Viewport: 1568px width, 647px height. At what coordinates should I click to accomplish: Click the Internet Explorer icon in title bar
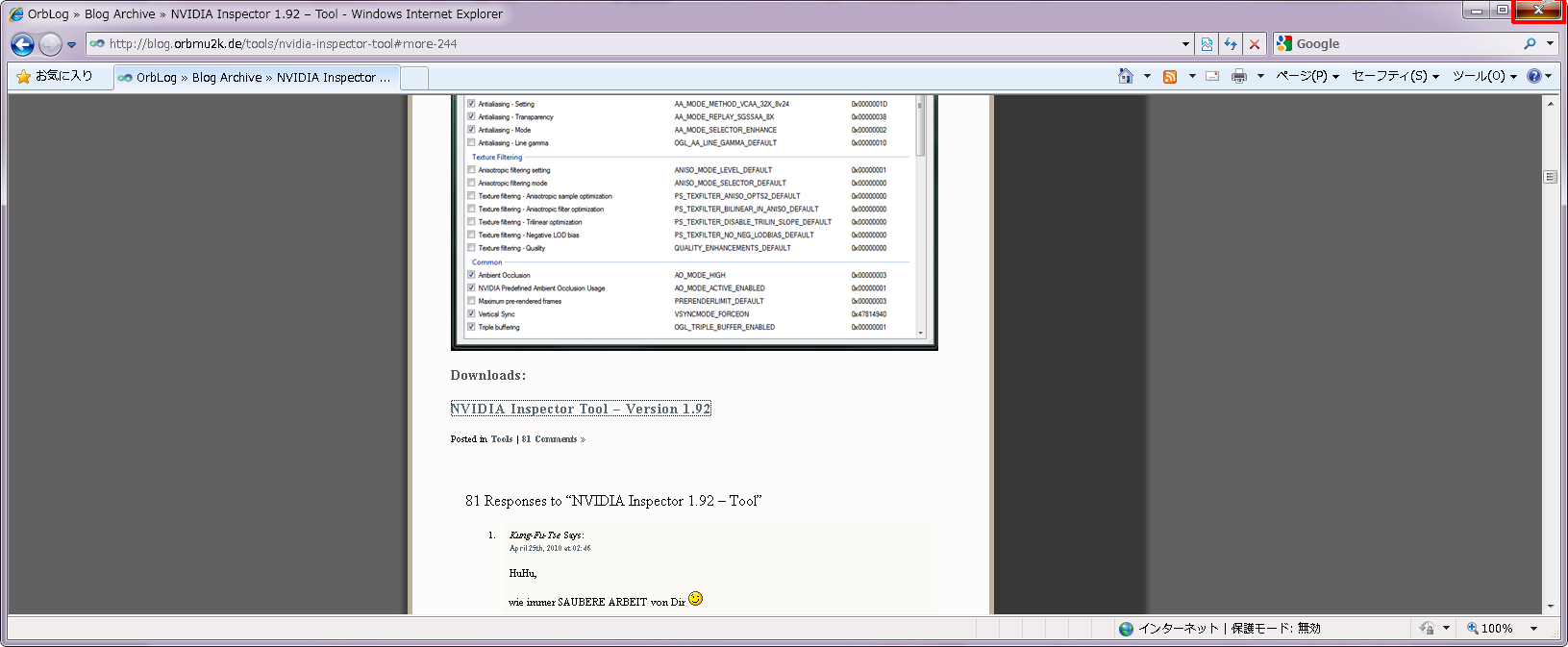15,14
